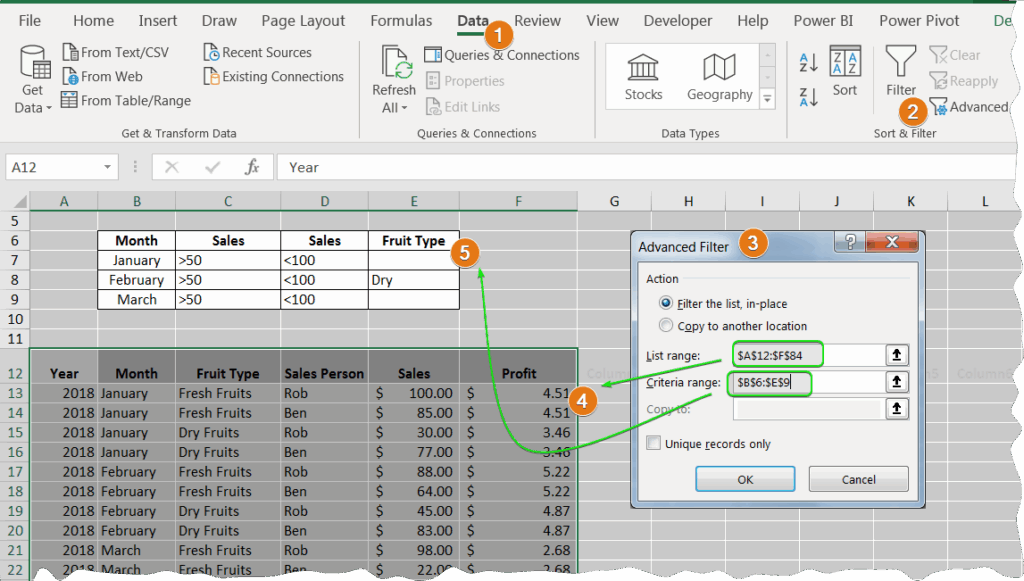Open the custom Sort dialog
This screenshot has width=1024, height=581.
[x=844, y=71]
